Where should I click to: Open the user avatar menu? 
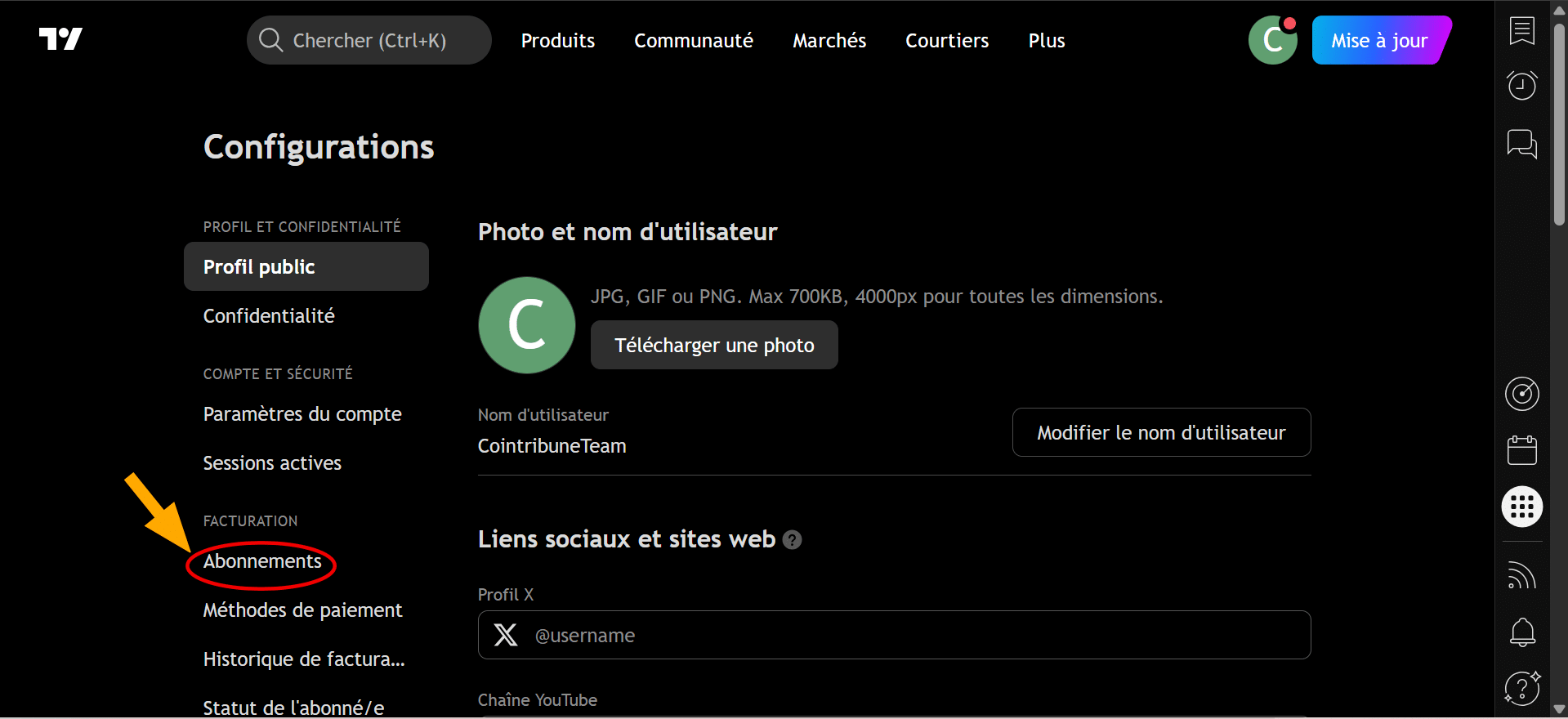(x=1272, y=40)
